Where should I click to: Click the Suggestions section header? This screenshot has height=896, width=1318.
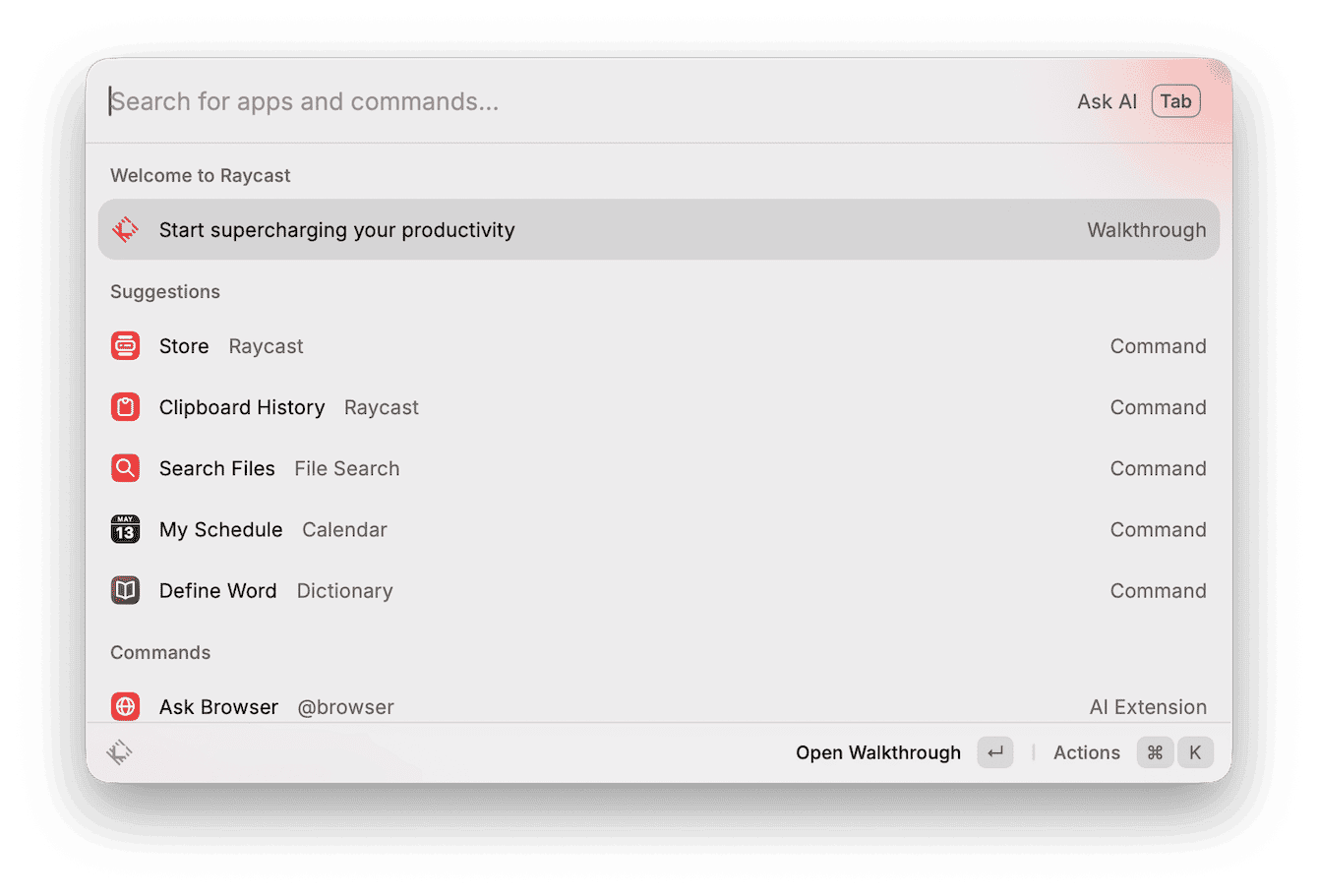(x=165, y=291)
